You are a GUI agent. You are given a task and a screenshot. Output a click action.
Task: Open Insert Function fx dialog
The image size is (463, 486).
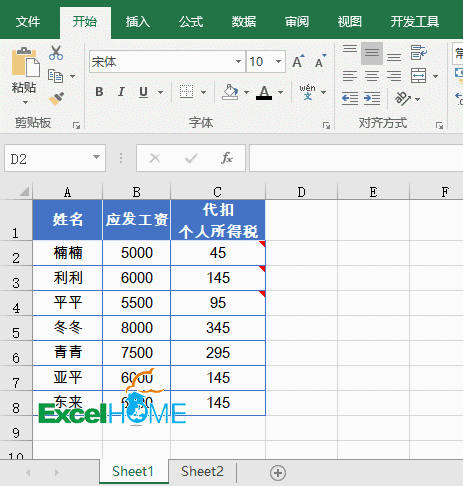[227, 158]
